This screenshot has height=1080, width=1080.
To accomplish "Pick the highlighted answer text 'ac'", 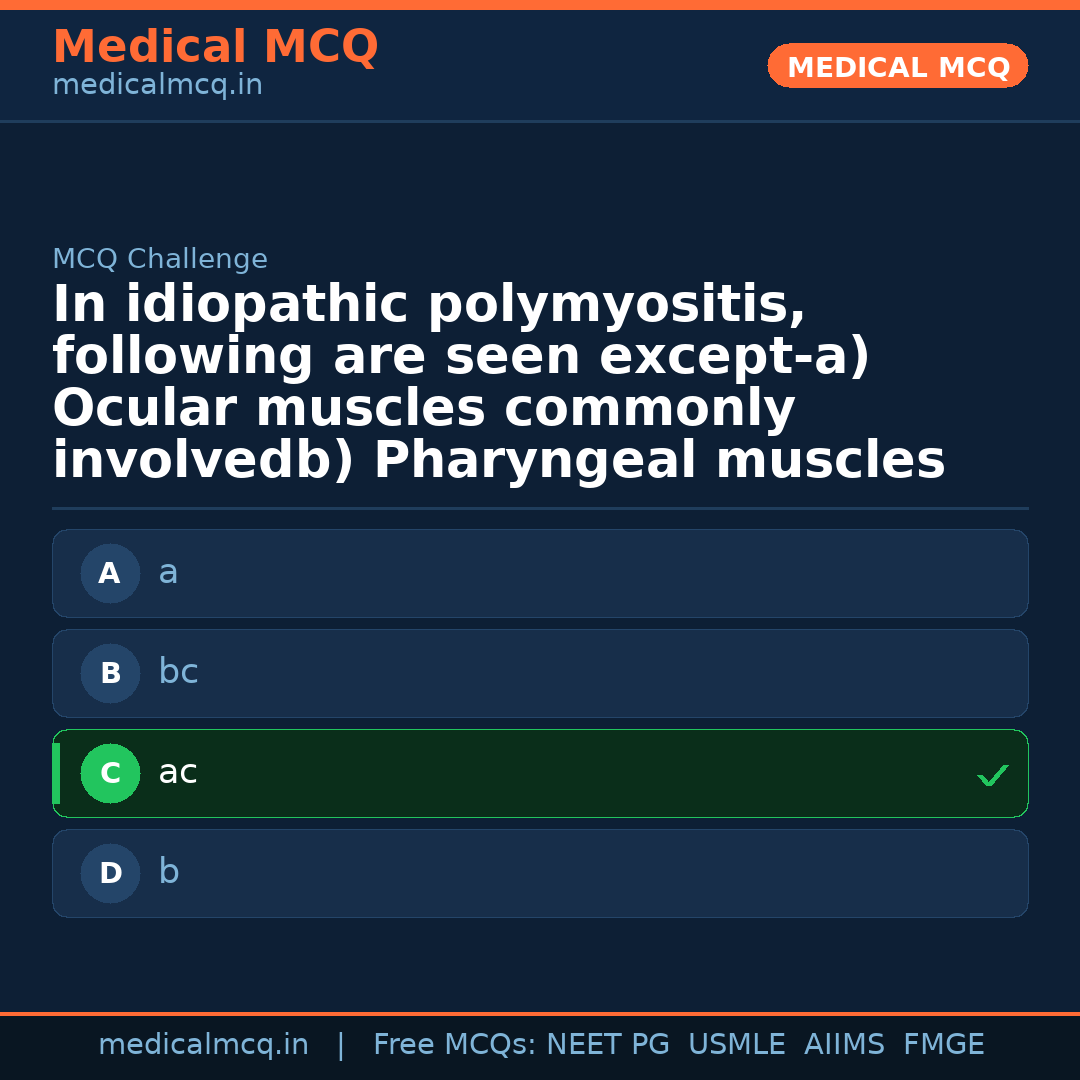I will click(178, 773).
